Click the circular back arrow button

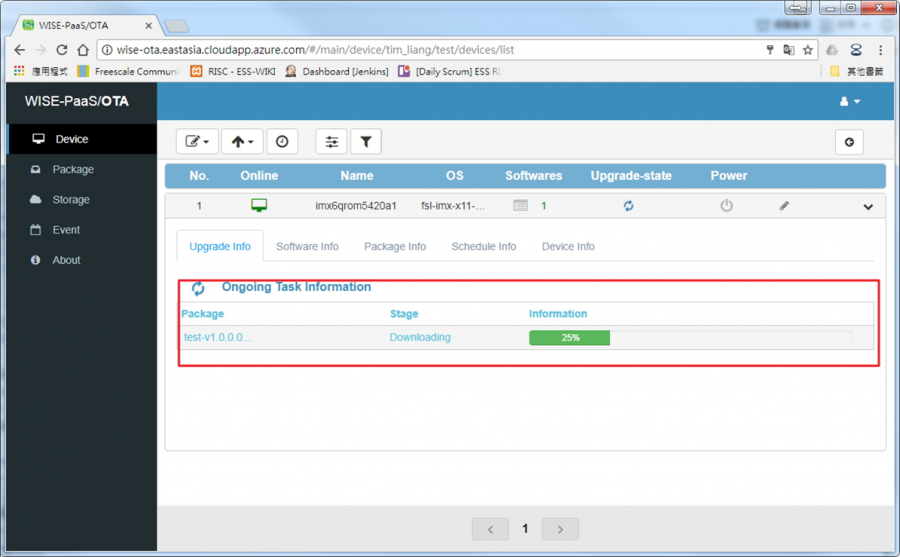(848, 142)
